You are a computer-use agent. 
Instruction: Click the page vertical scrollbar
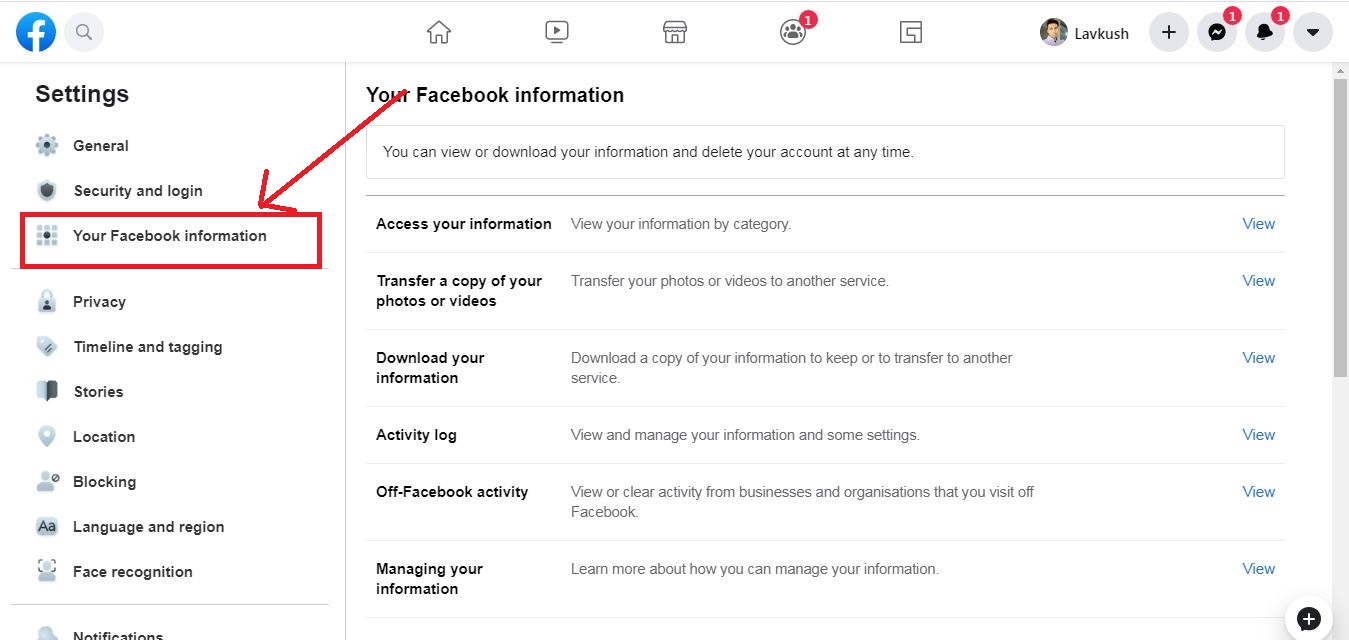(x=1341, y=228)
